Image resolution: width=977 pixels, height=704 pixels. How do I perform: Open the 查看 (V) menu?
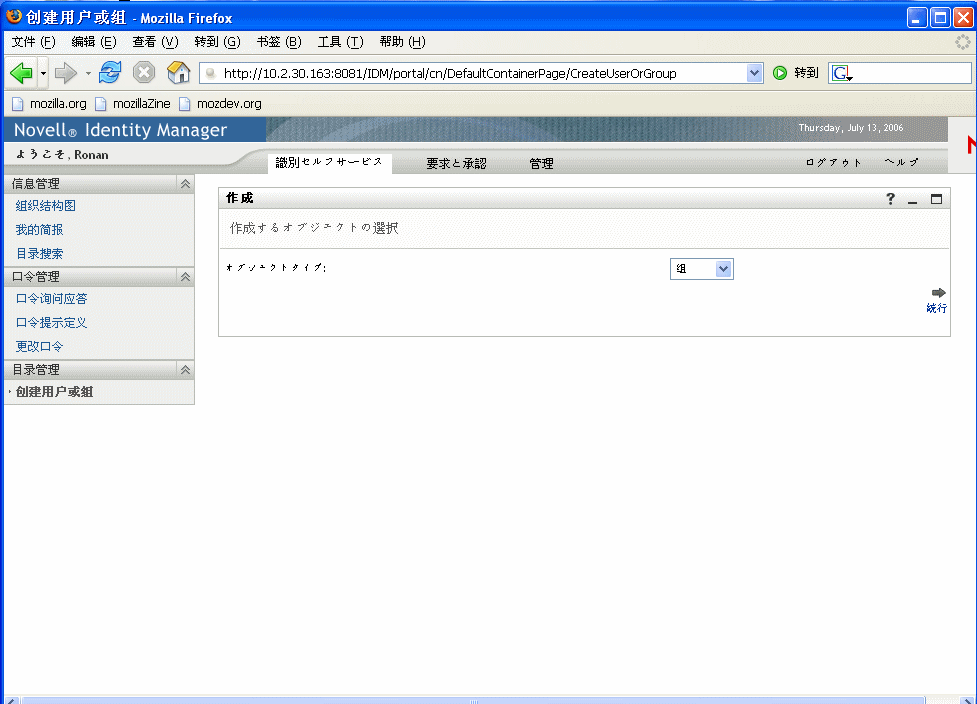pos(155,42)
